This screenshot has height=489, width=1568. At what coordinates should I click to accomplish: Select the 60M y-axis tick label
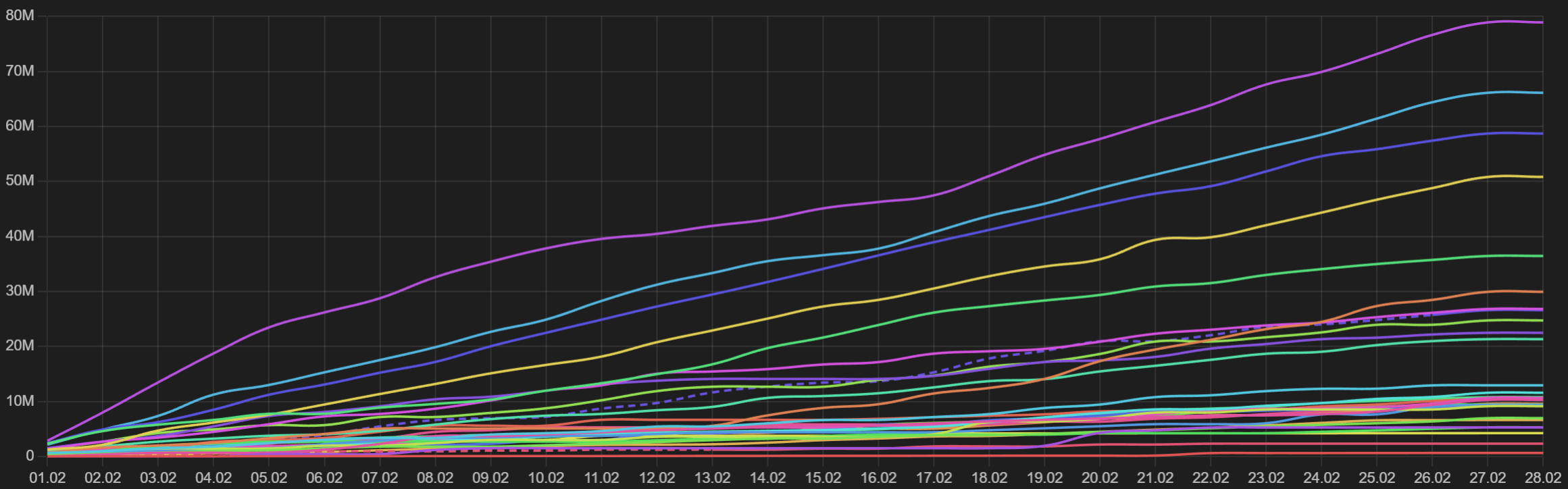pos(20,126)
